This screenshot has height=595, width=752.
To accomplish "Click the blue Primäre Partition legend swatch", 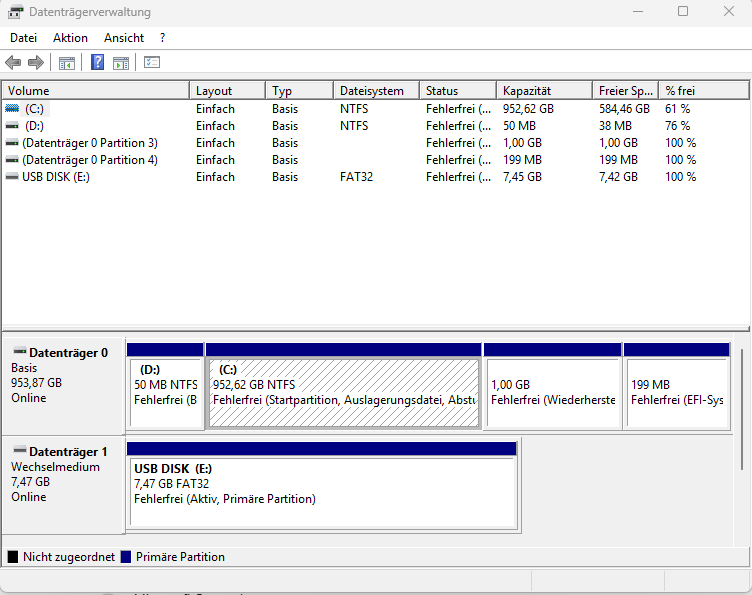I will click(x=126, y=557).
